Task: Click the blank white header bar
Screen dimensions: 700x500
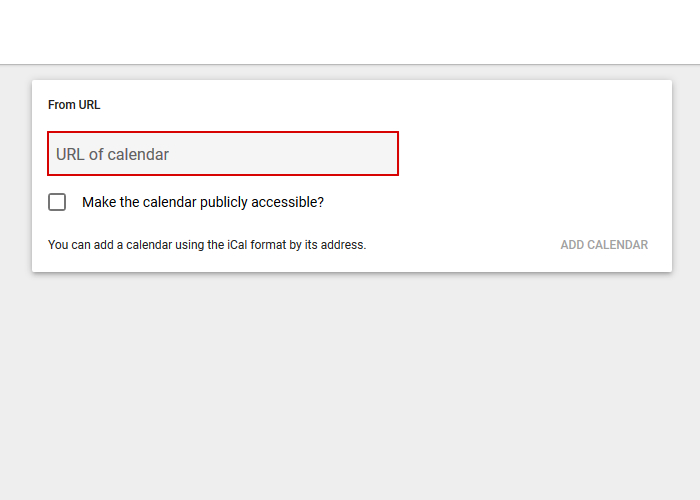Action: point(350,32)
